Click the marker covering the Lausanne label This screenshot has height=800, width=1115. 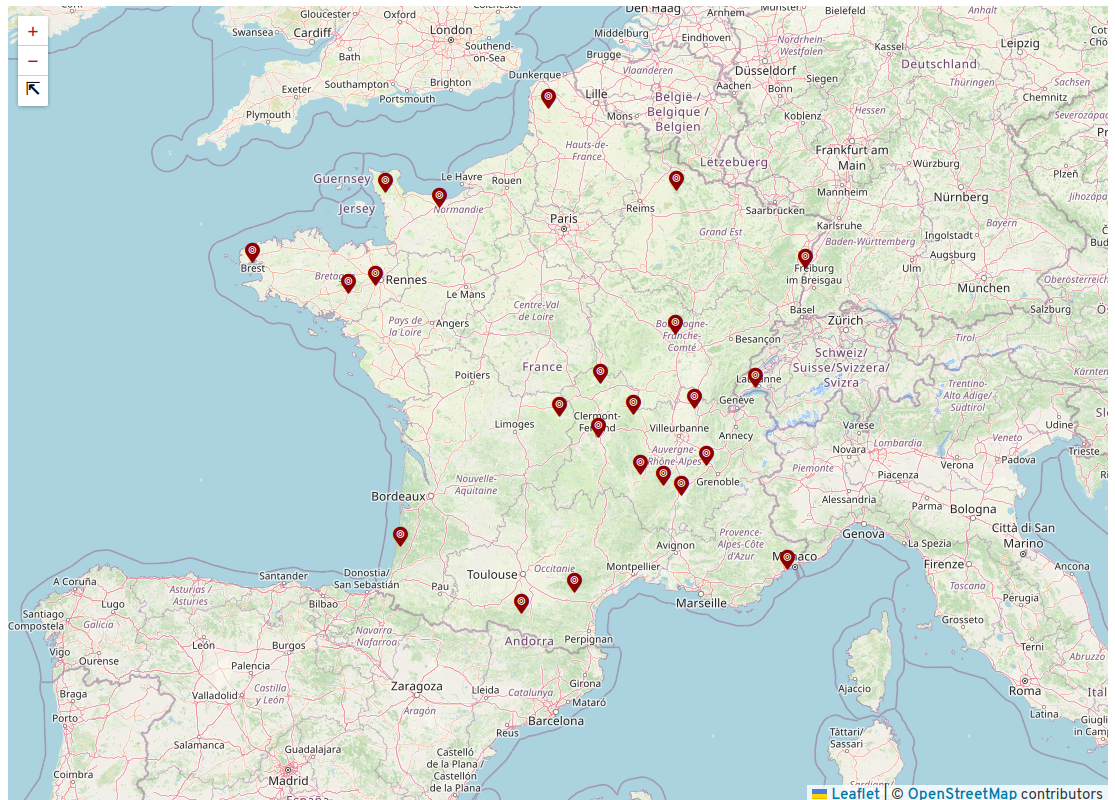[756, 377]
